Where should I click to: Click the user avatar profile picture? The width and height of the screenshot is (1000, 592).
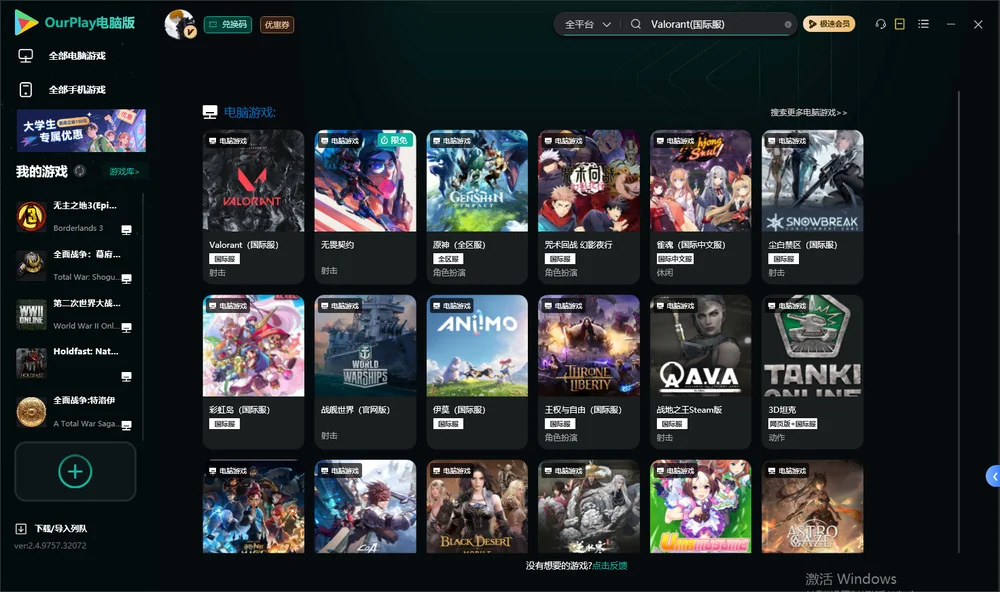(179, 24)
